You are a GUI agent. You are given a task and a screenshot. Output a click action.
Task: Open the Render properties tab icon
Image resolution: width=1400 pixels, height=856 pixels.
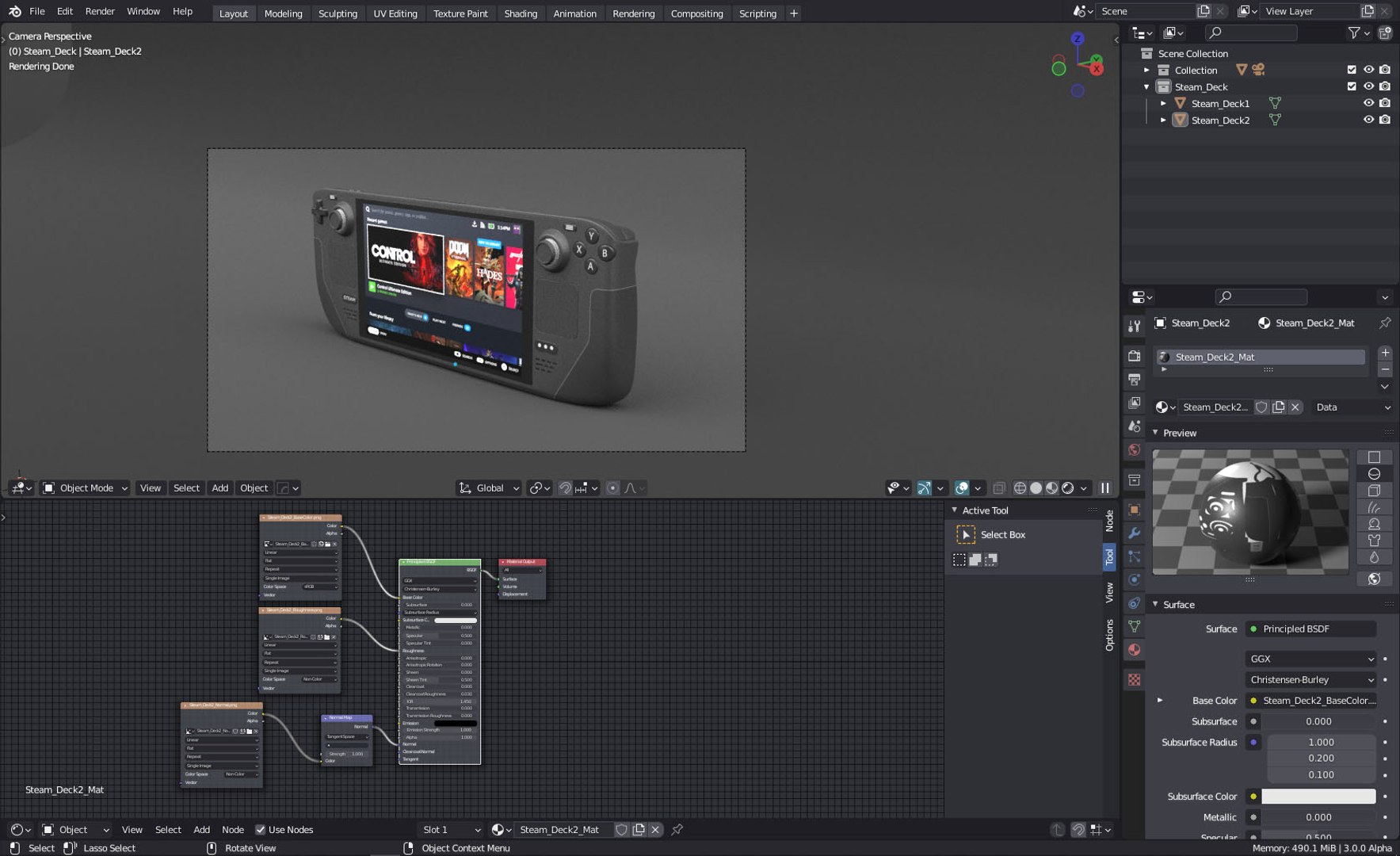click(x=1135, y=356)
